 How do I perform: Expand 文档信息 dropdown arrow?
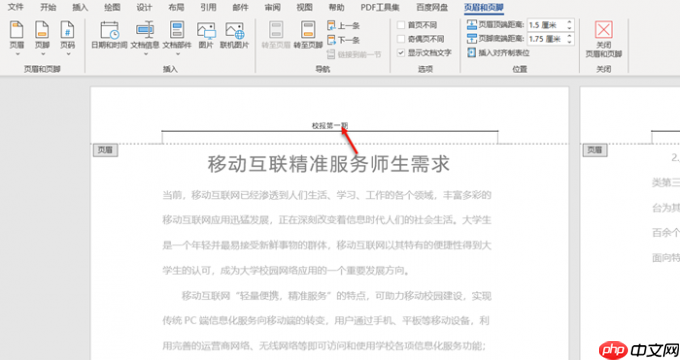[145, 54]
